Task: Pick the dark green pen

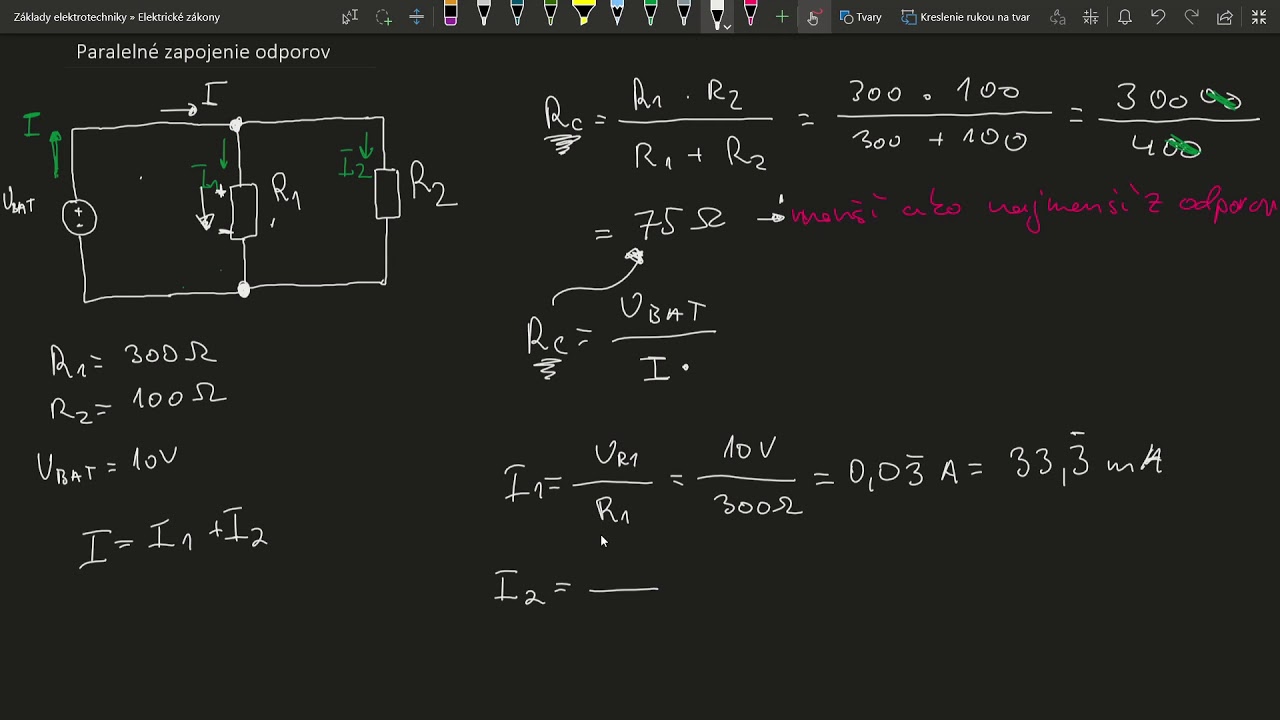Action: 550,15
